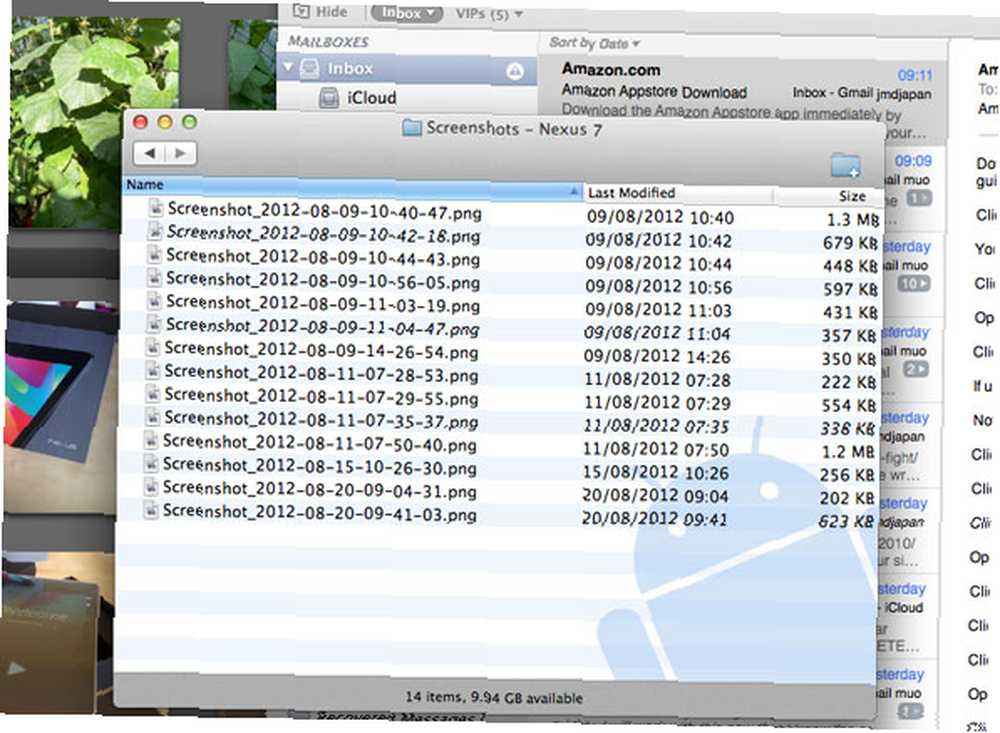
Task: Hide the mailbox list in Mail
Action: 320,11
